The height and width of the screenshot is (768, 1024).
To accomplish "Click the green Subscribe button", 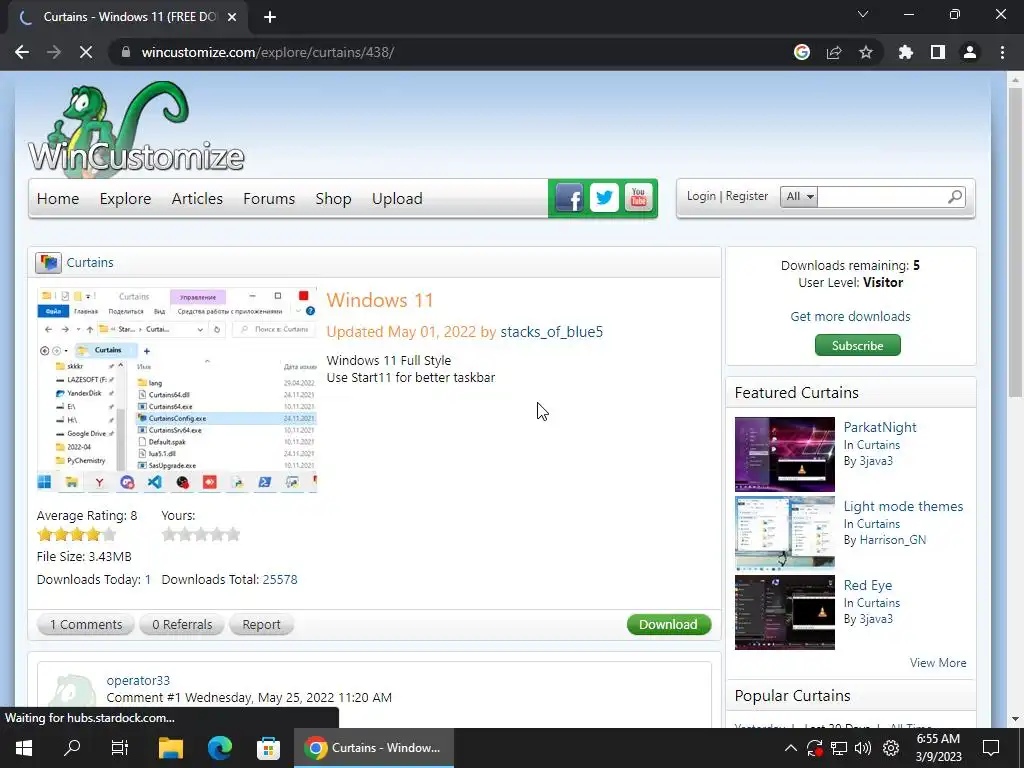I will tap(857, 345).
